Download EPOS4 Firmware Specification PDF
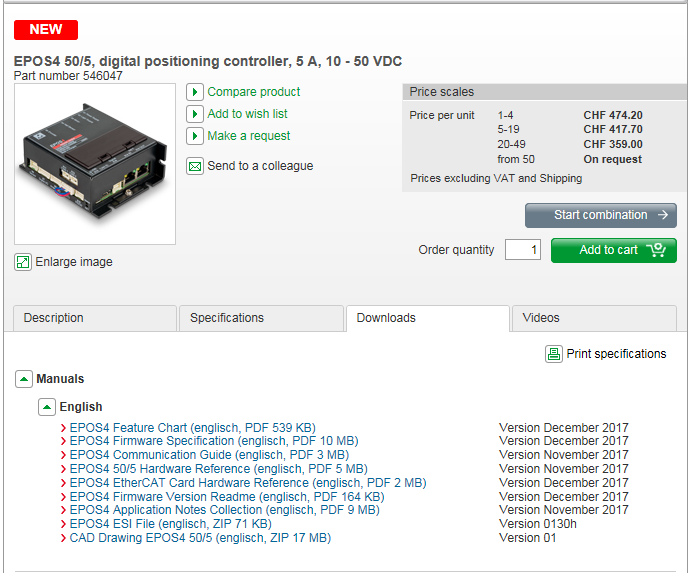 (x=214, y=441)
